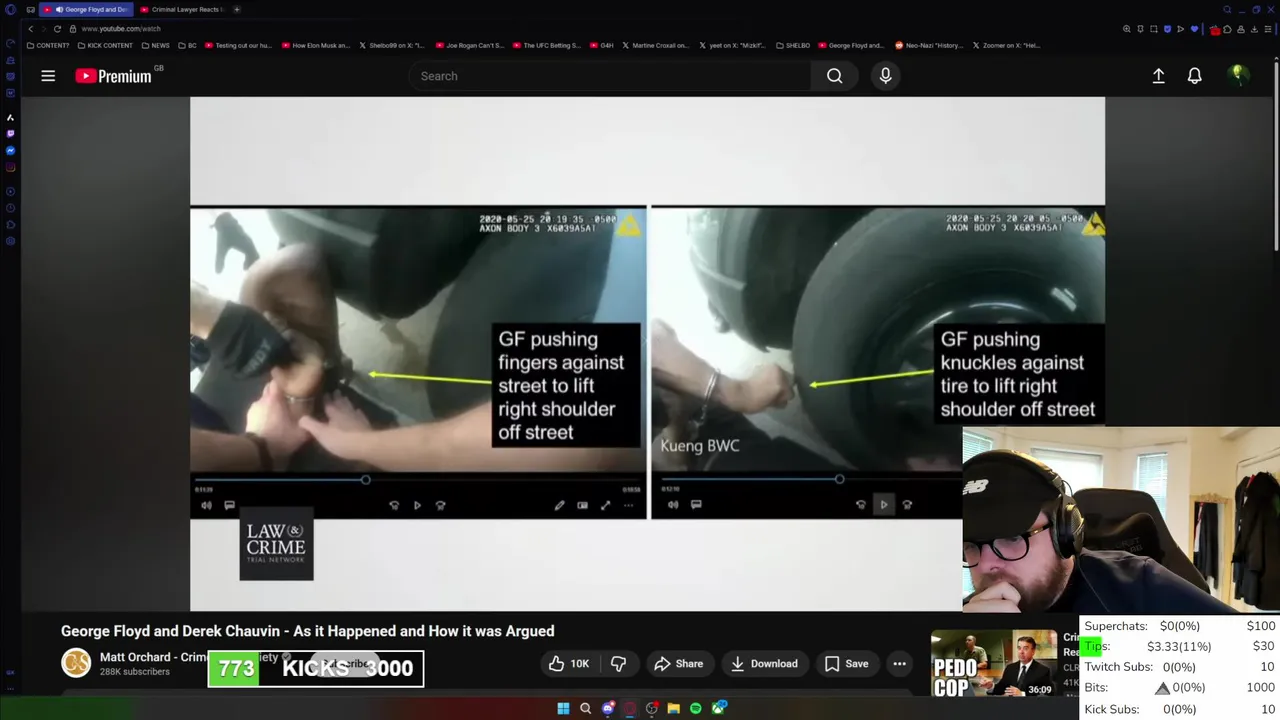Play the left bodycam clip
Viewport: 1280px width, 720px height.
point(417,505)
